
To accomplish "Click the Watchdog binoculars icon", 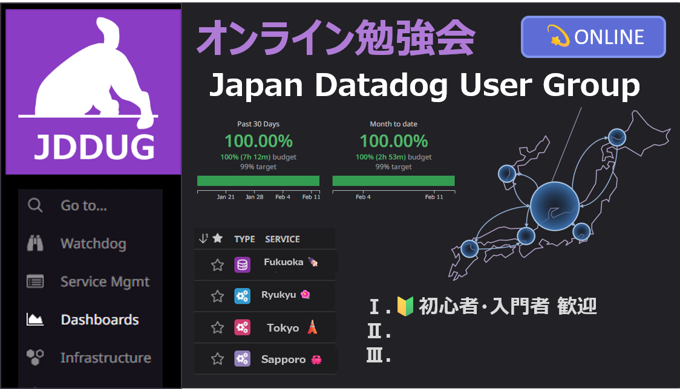I will coord(35,243).
